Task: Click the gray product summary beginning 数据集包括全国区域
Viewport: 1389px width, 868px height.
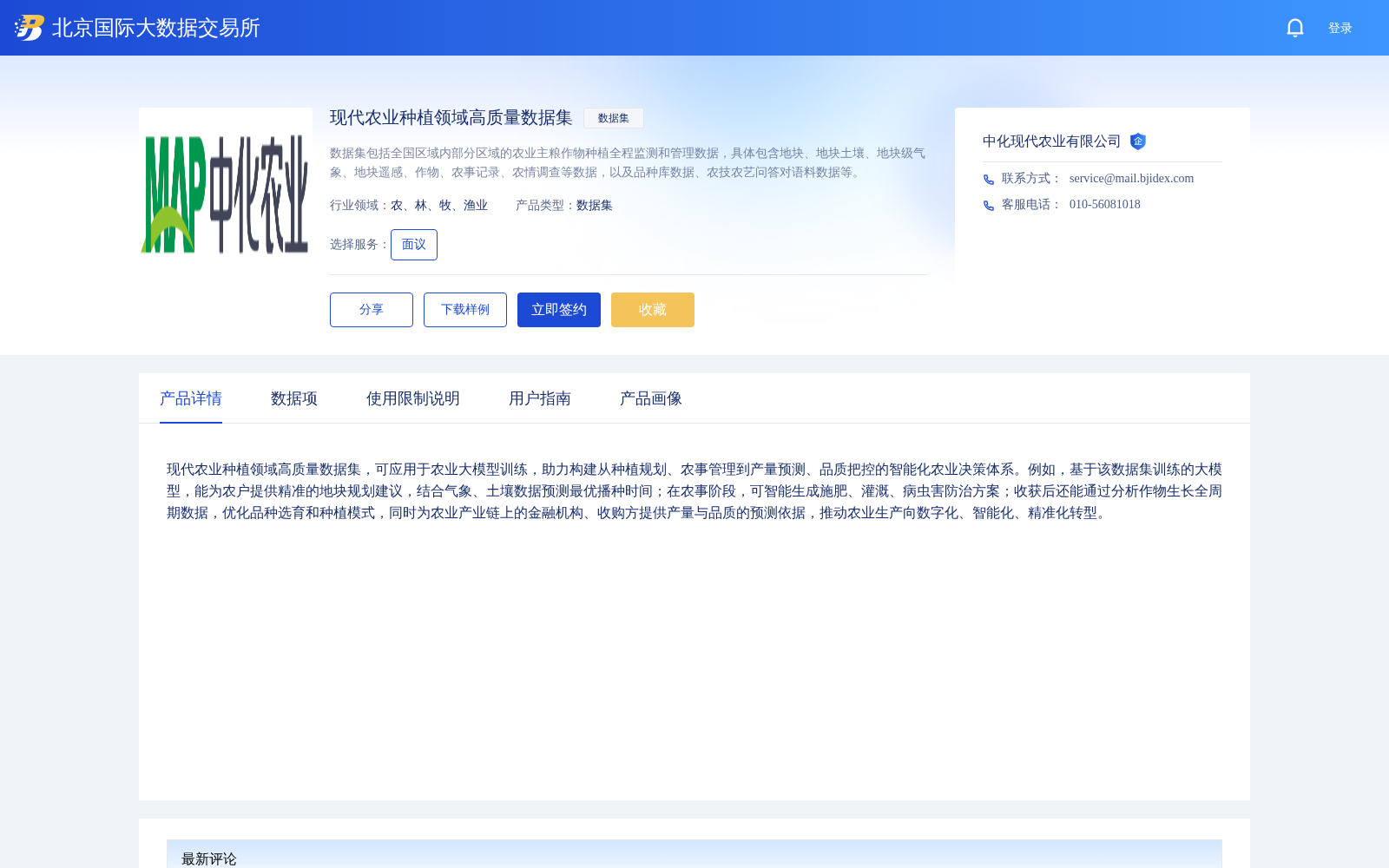Action: point(628,162)
